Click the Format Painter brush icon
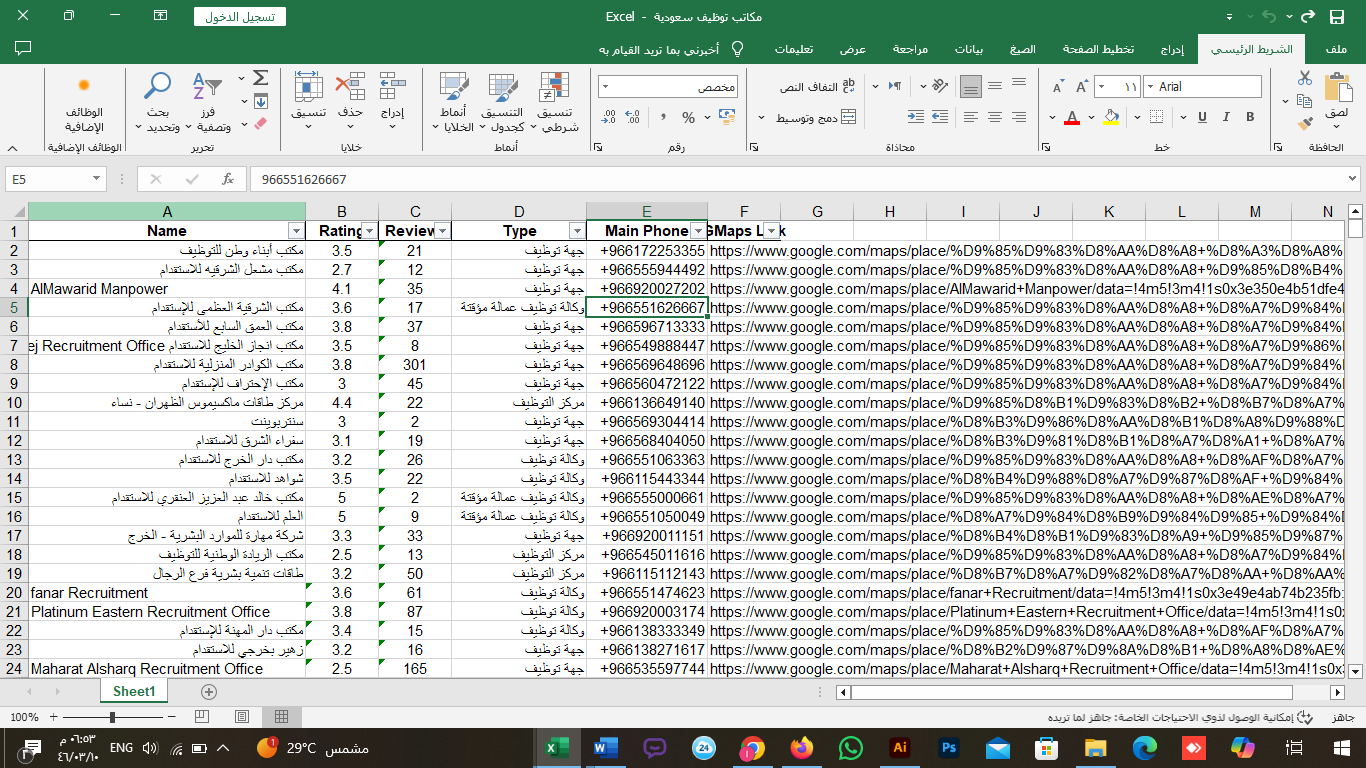Screen dimensions: 1366x768 tap(1304, 123)
